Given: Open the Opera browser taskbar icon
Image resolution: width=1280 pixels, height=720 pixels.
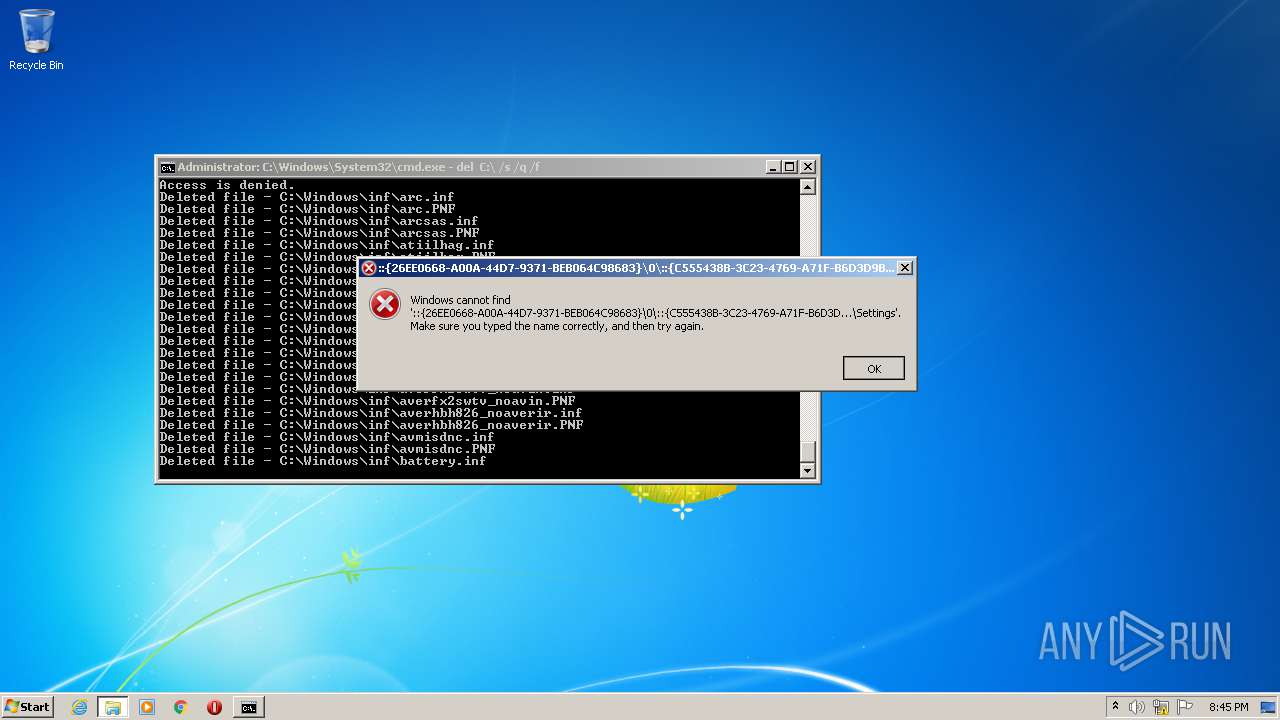Looking at the screenshot, I should pyautogui.click(x=214, y=707).
